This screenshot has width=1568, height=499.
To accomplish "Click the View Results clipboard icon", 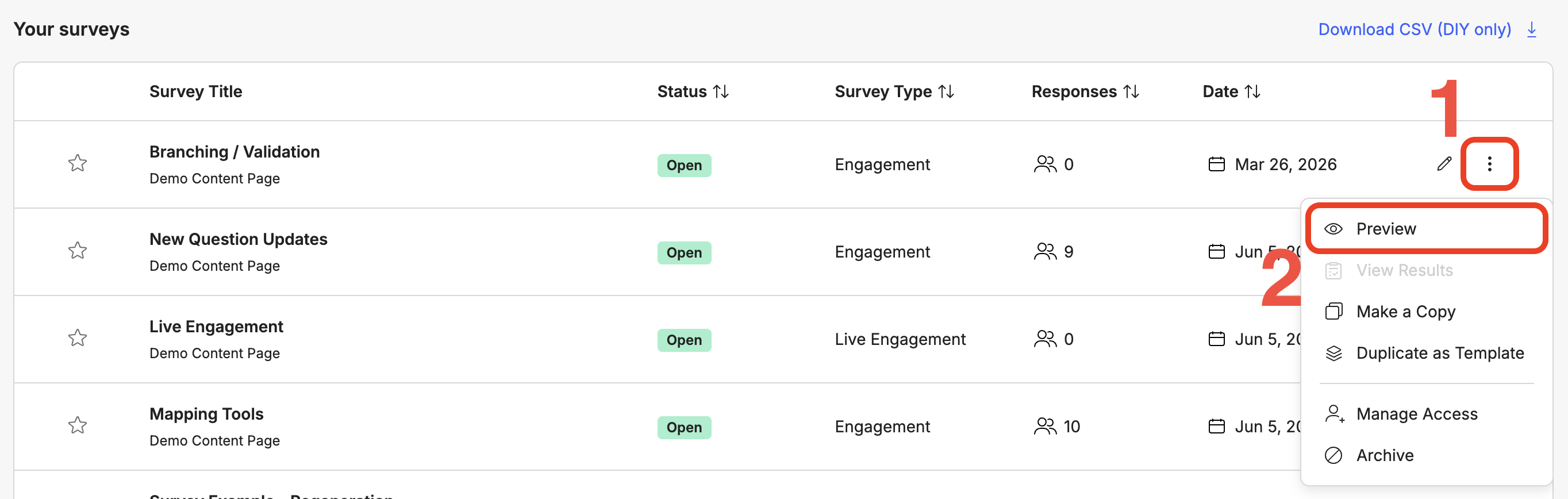I will tap(1333, 270).
